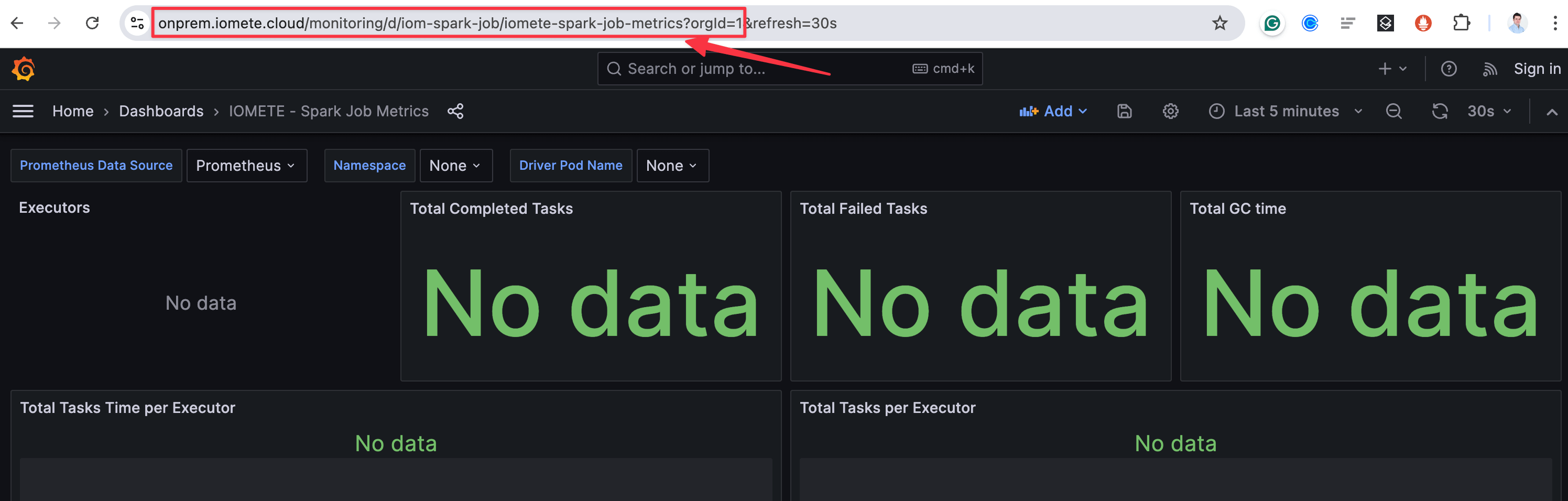Save the dashboard with the disk icon
This screenshot has width=1568, height=501.
click(x=1124, y=112)
